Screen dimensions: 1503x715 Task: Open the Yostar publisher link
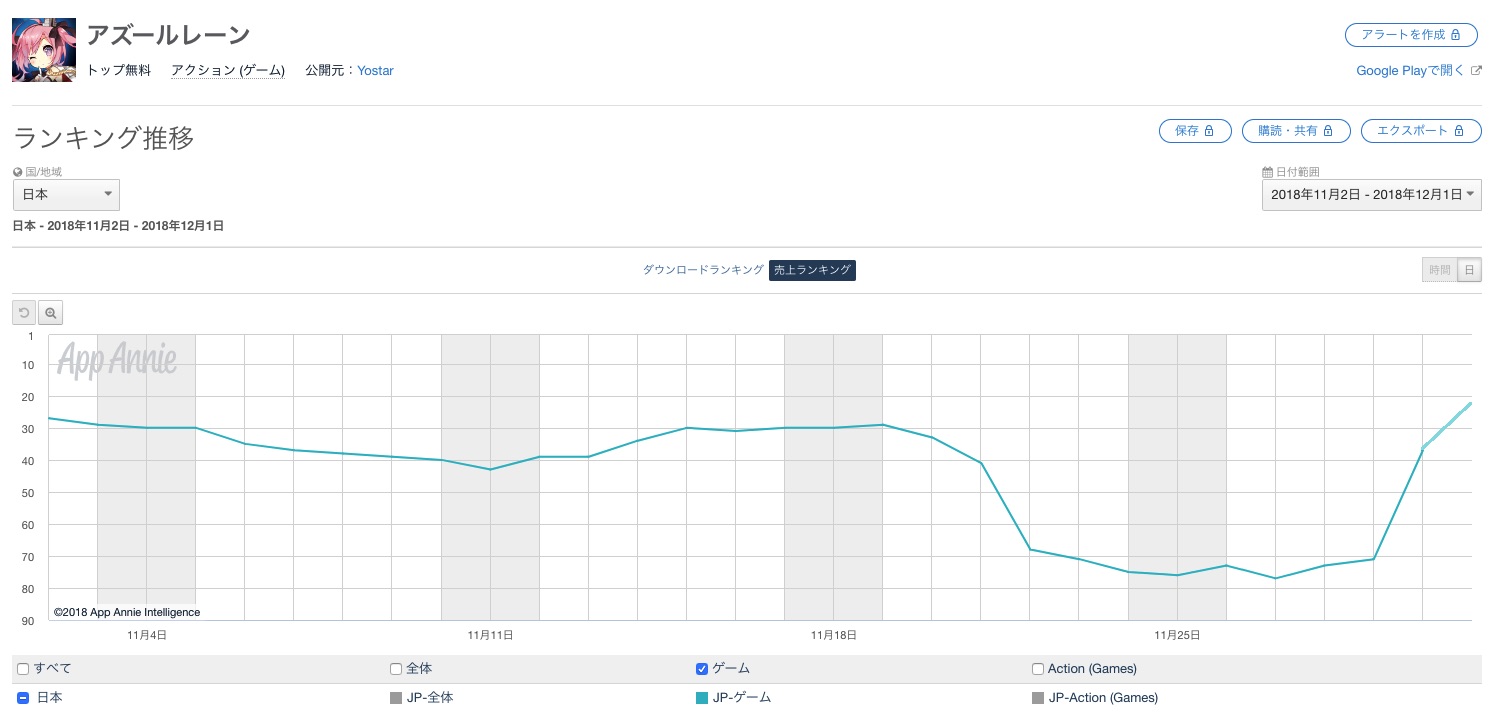click(375, 71)
